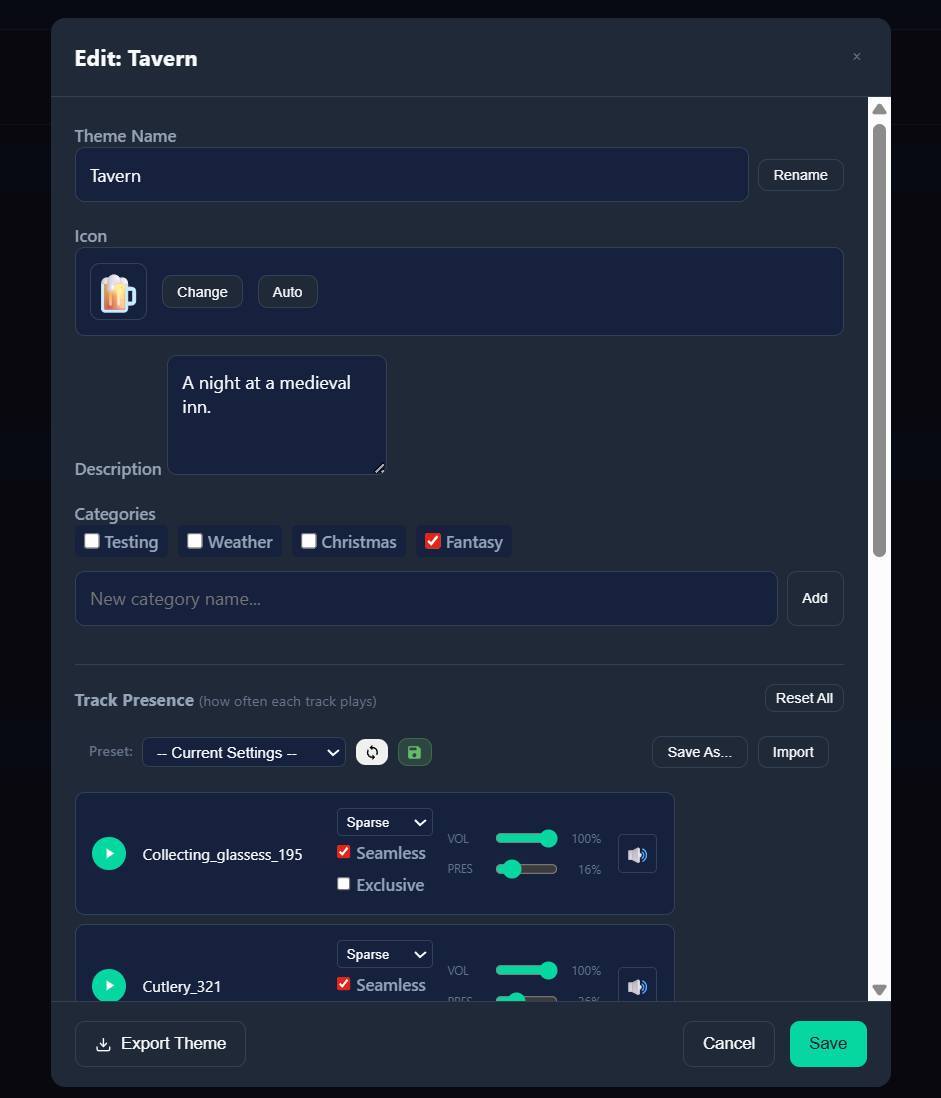The width and height of the screenshot is (941, 1098).
Task: Enable Exclusive for Collecting_glassess_195
Action: click(344, 884)
